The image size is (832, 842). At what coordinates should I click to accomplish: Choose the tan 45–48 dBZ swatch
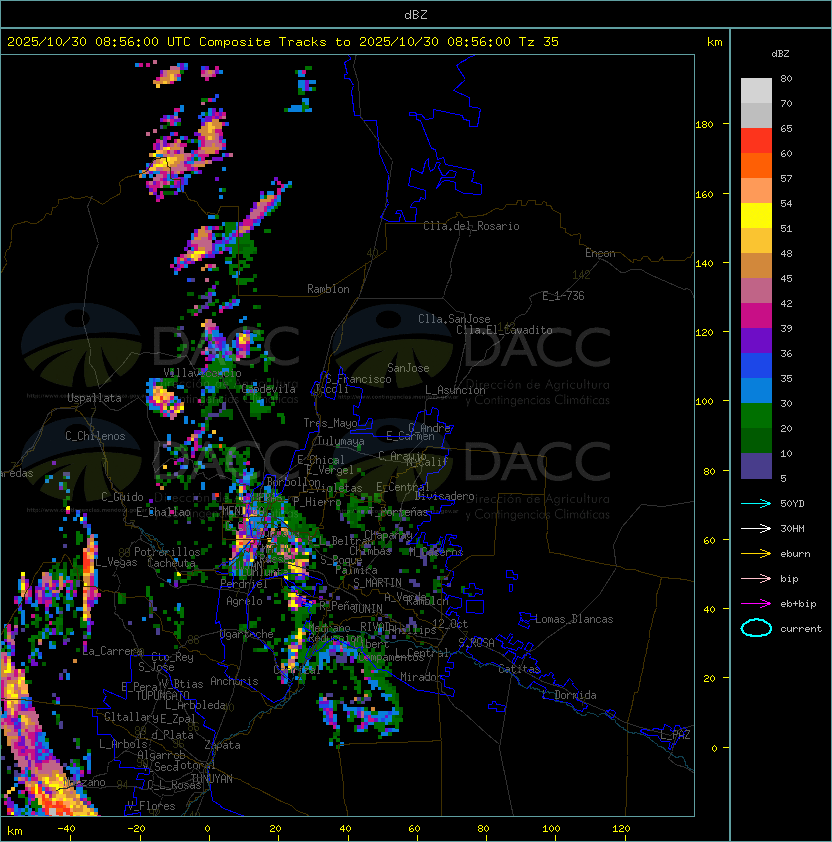756,265
